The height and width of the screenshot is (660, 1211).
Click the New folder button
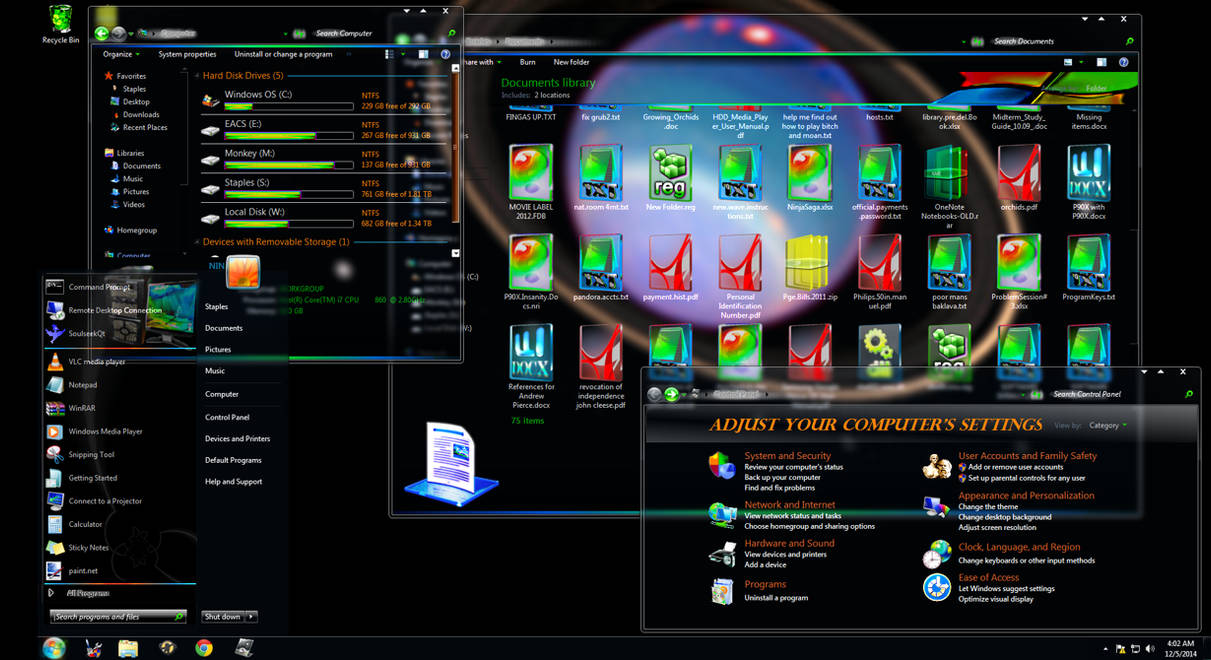pos(571,62)
